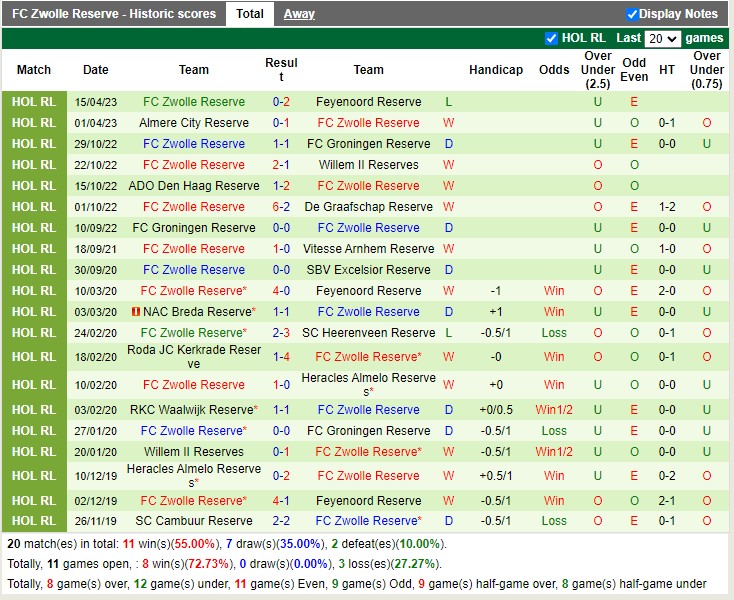Click handicap -0.5/1 on 27/01/20 row

pyautogui.click(x=496, y=431)
